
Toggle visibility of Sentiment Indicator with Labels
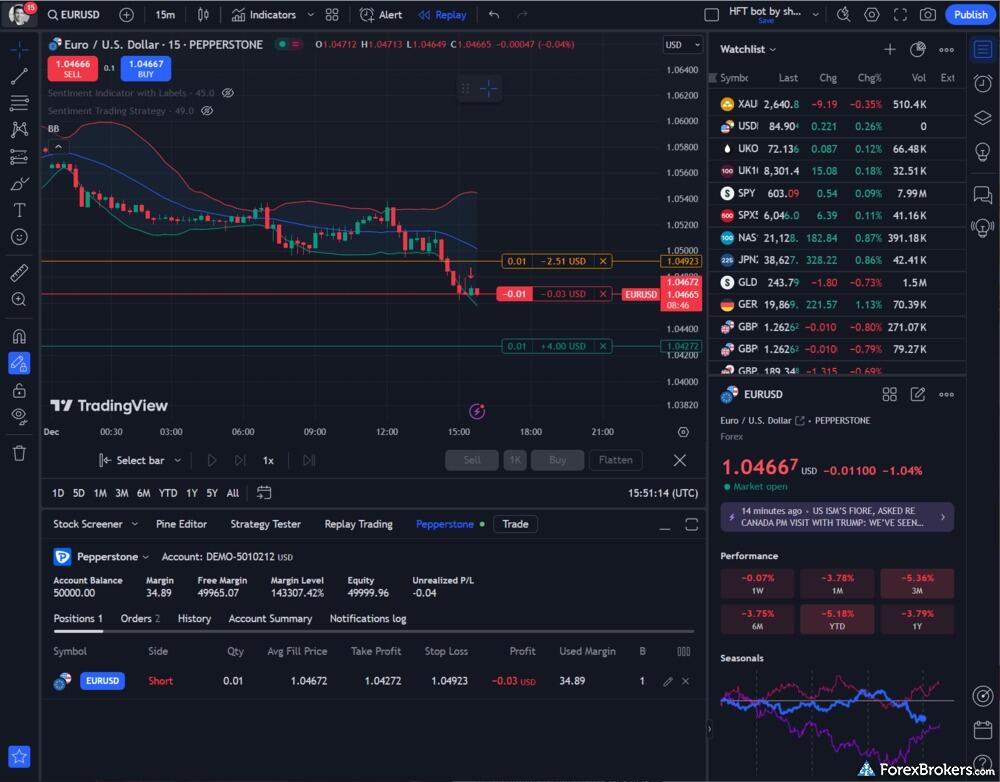pos(228,93)
